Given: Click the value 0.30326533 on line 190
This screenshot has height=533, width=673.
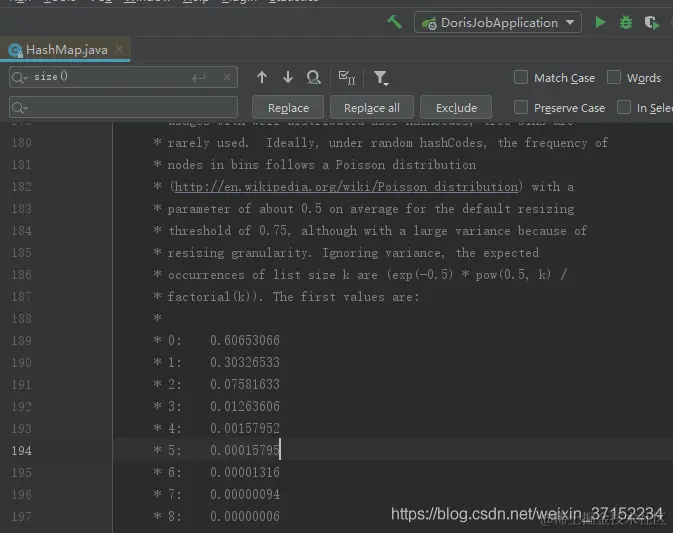Looking at the screenshot, I should (245, 362).
